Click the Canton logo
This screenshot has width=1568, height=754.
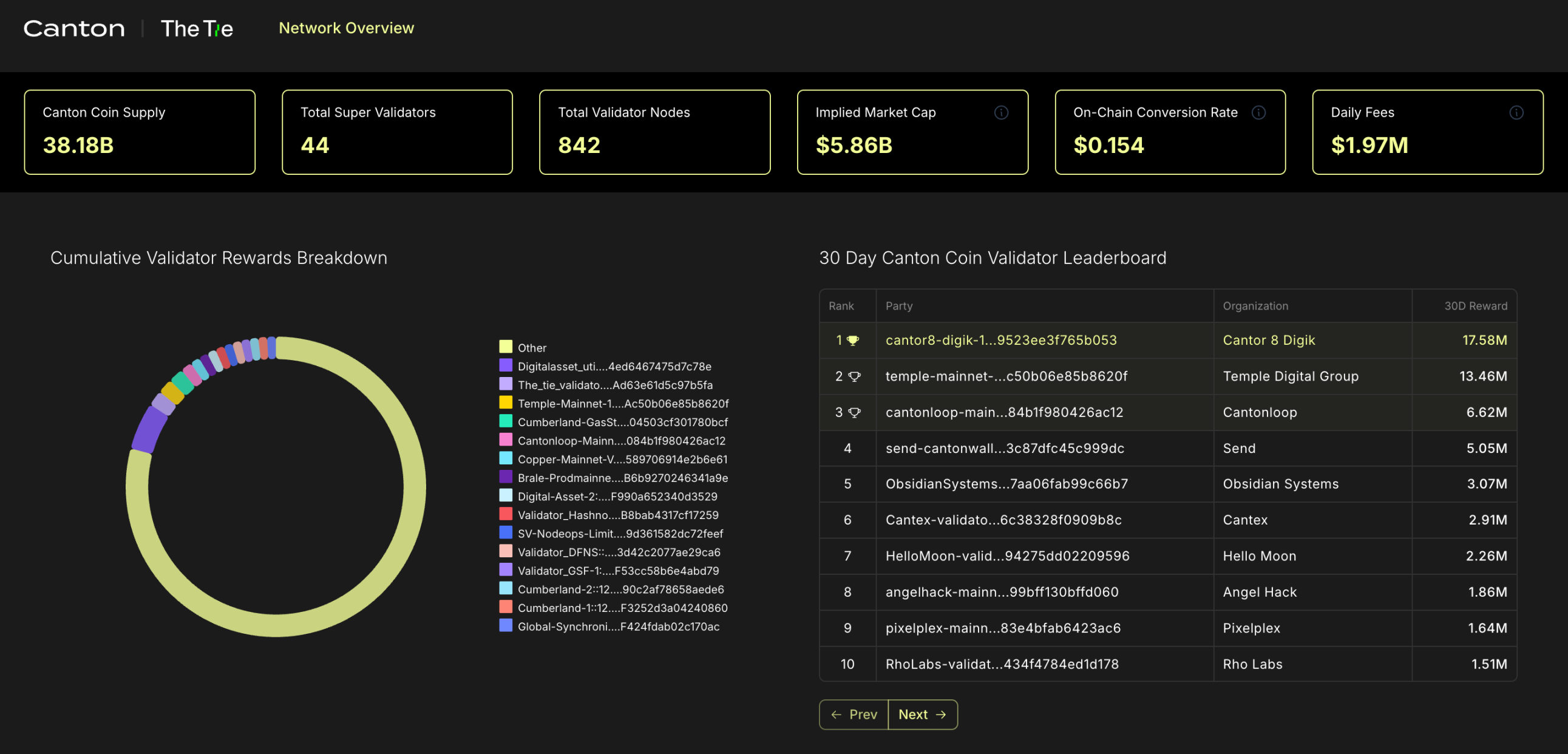coord(73,29)
